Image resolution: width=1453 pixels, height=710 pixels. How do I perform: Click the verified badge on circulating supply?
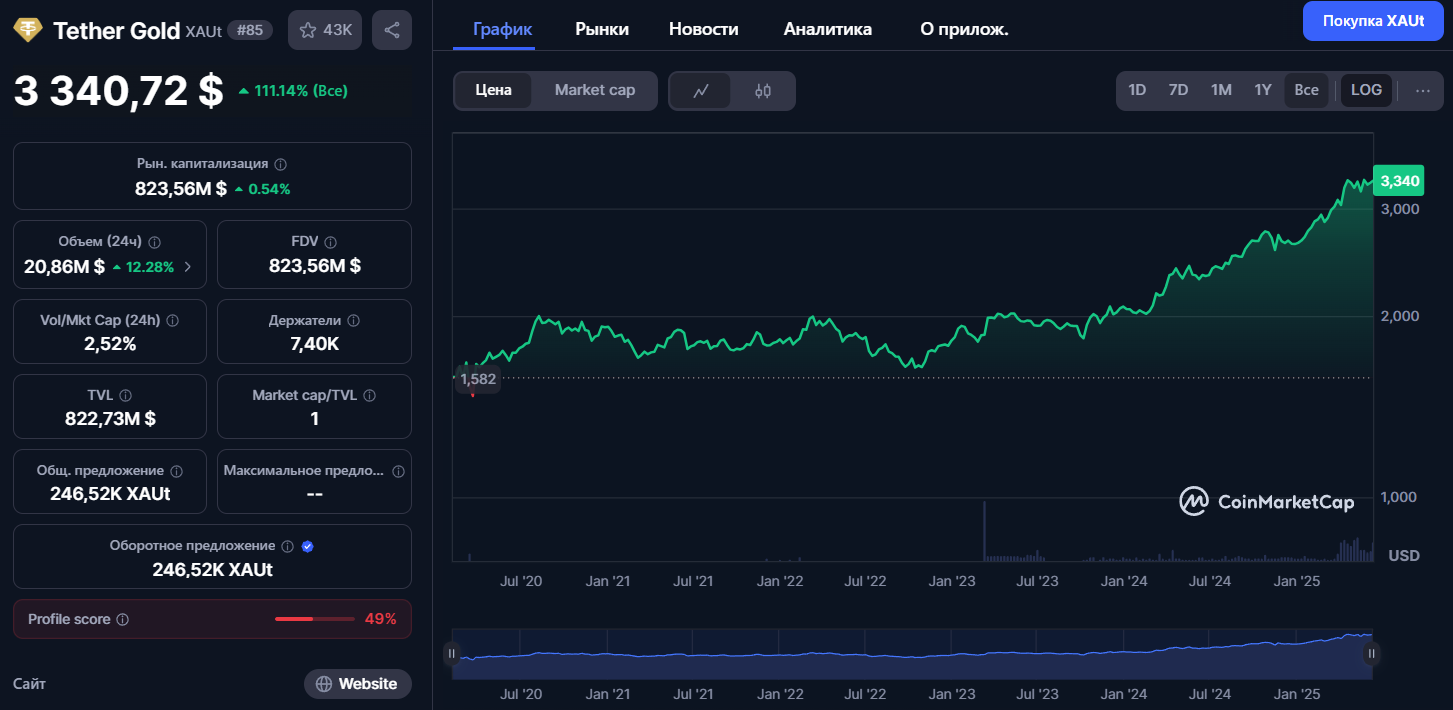point(308,547)
